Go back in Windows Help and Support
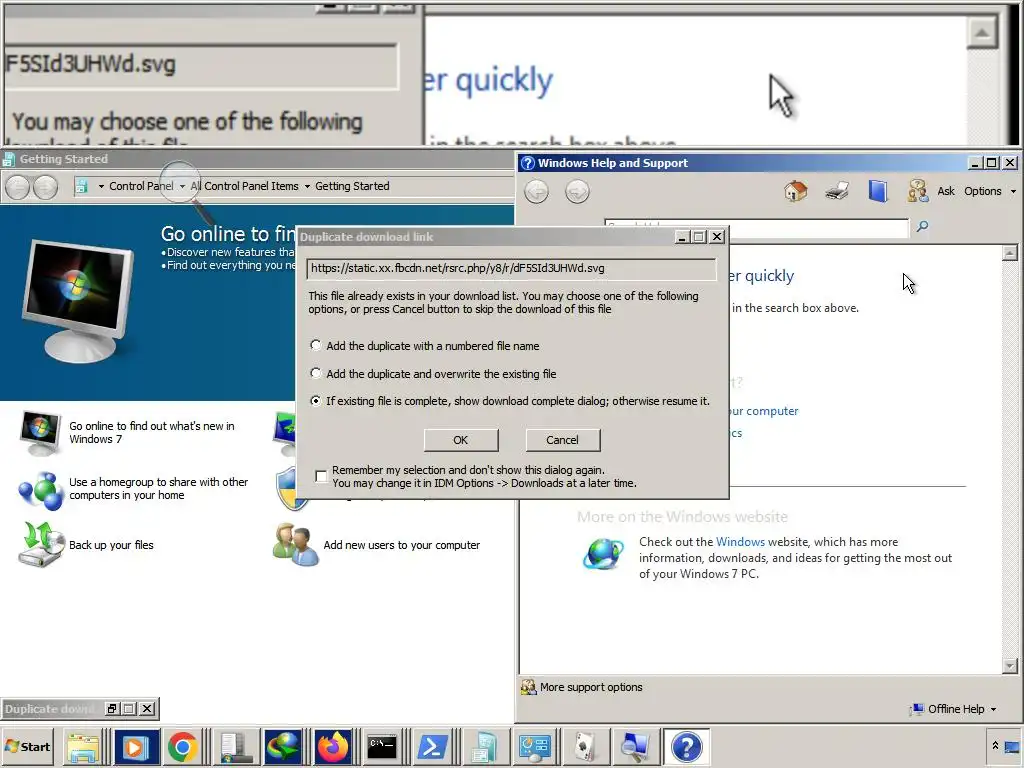 pos(536,192)
